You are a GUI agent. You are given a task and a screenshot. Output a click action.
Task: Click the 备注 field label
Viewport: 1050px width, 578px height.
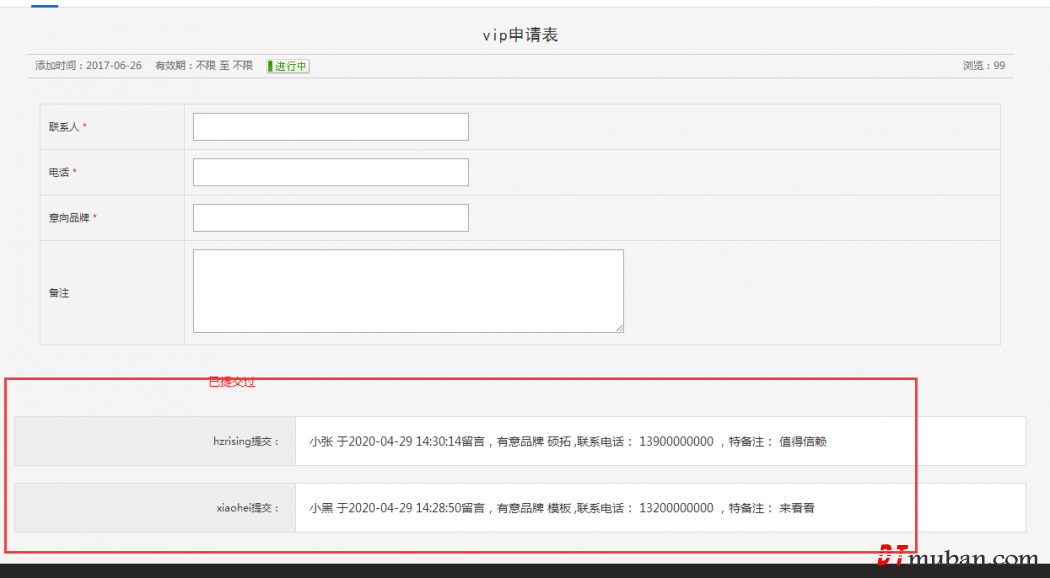pyautogui.click(x=59, y=293)
